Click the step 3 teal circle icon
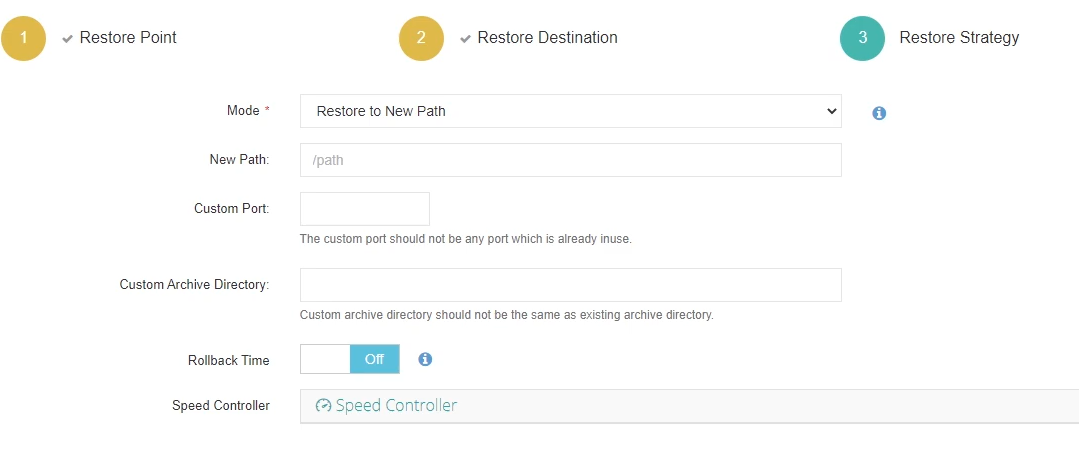 862,38
